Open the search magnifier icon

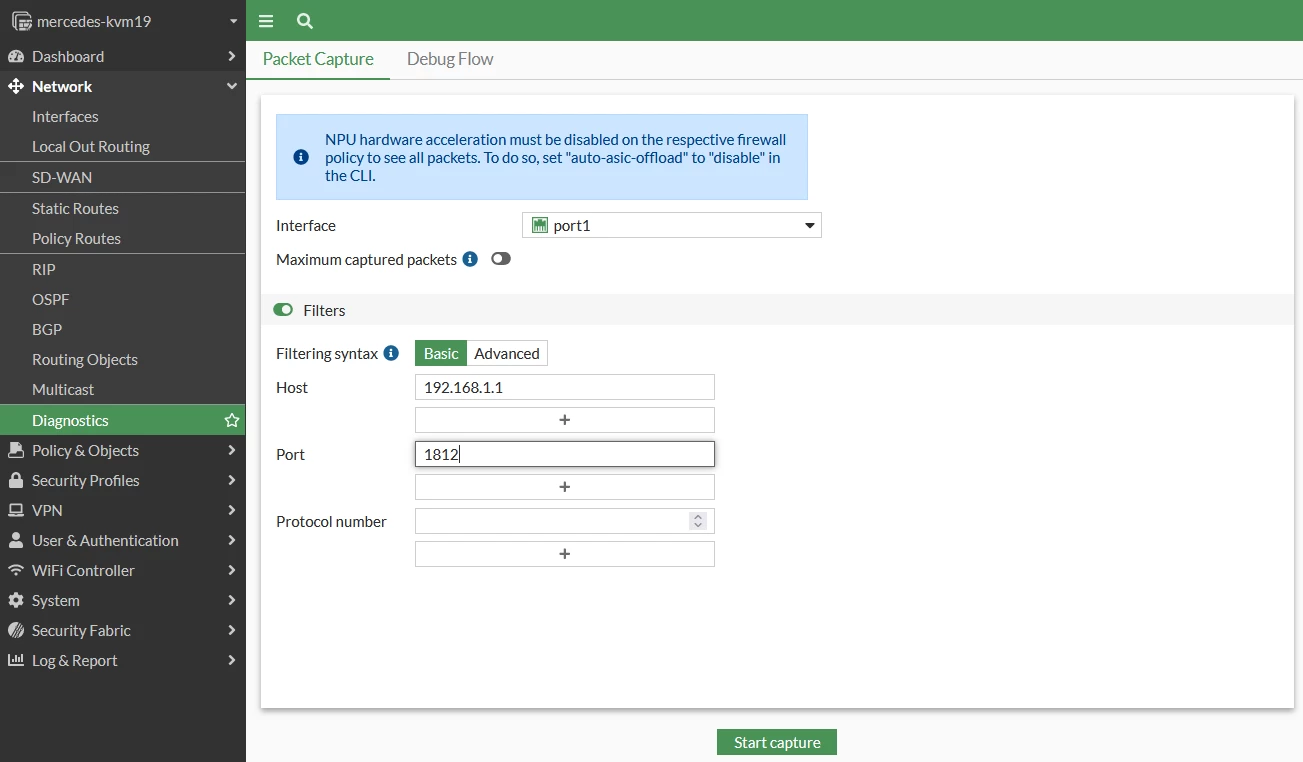point(305,21)
